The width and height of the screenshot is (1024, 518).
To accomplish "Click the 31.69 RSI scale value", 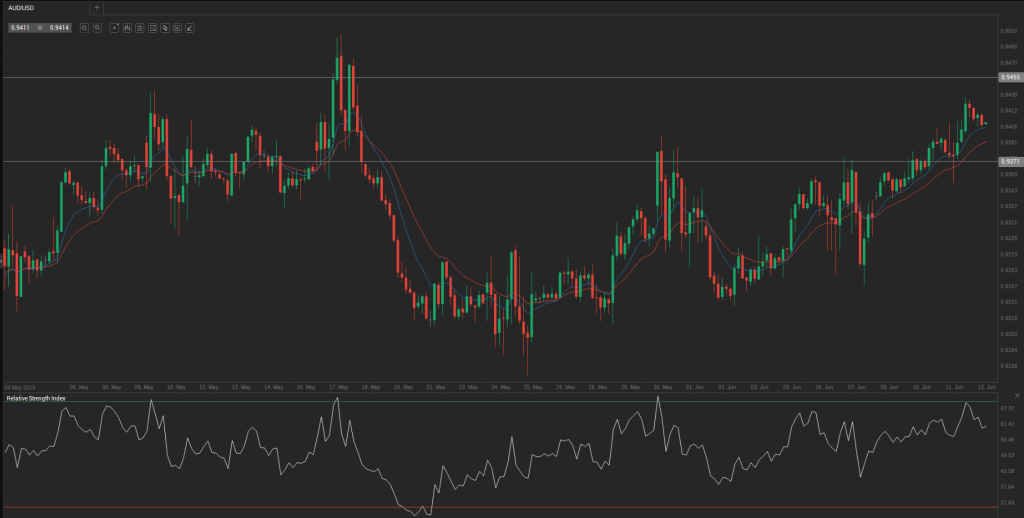I will 1007,503.
